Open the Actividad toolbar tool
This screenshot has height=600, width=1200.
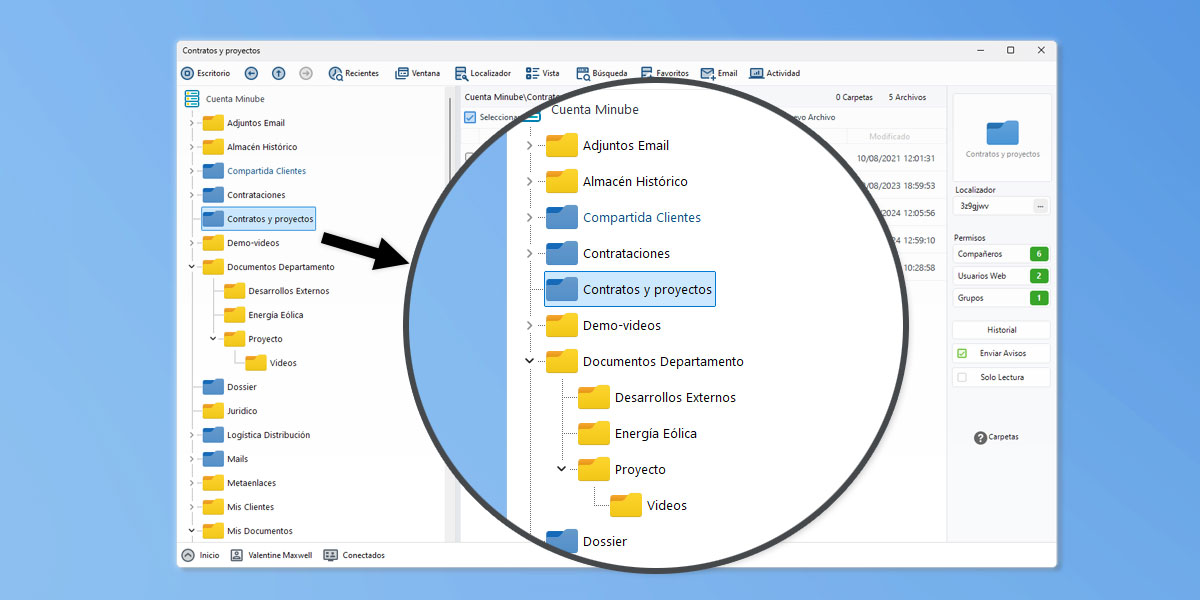[775, 73]
